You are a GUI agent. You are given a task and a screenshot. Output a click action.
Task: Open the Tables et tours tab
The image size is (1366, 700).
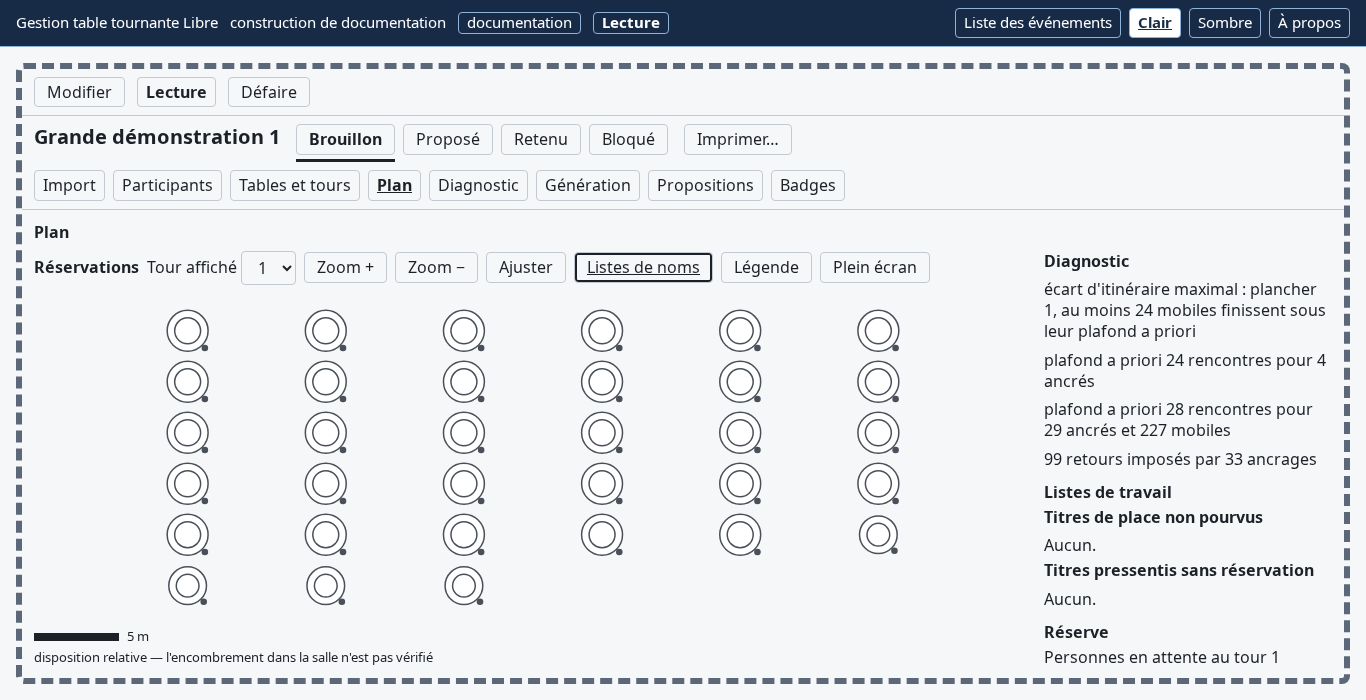295,185
